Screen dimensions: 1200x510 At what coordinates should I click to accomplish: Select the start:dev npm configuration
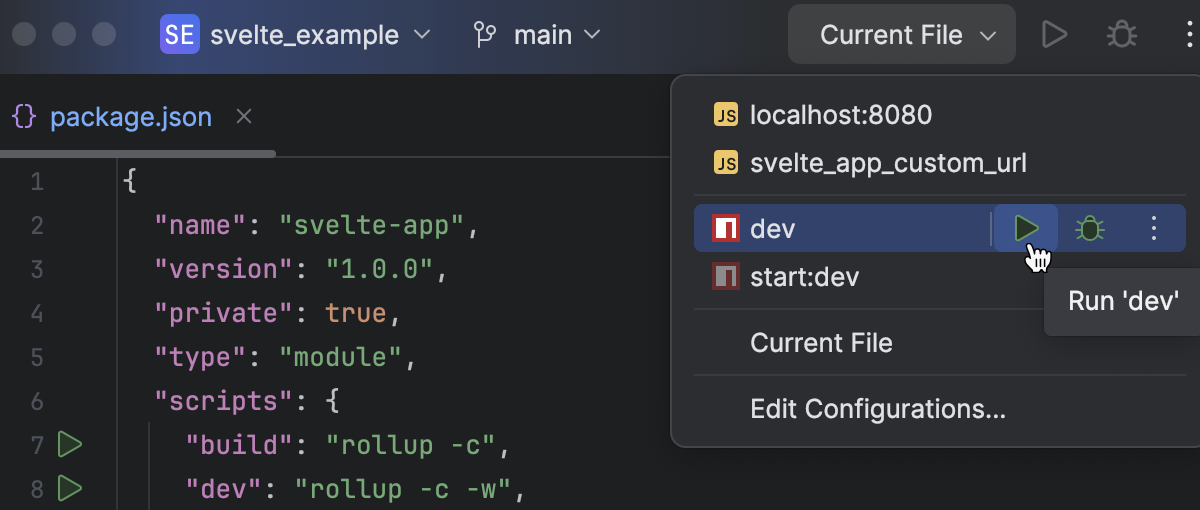coord(804,277)
